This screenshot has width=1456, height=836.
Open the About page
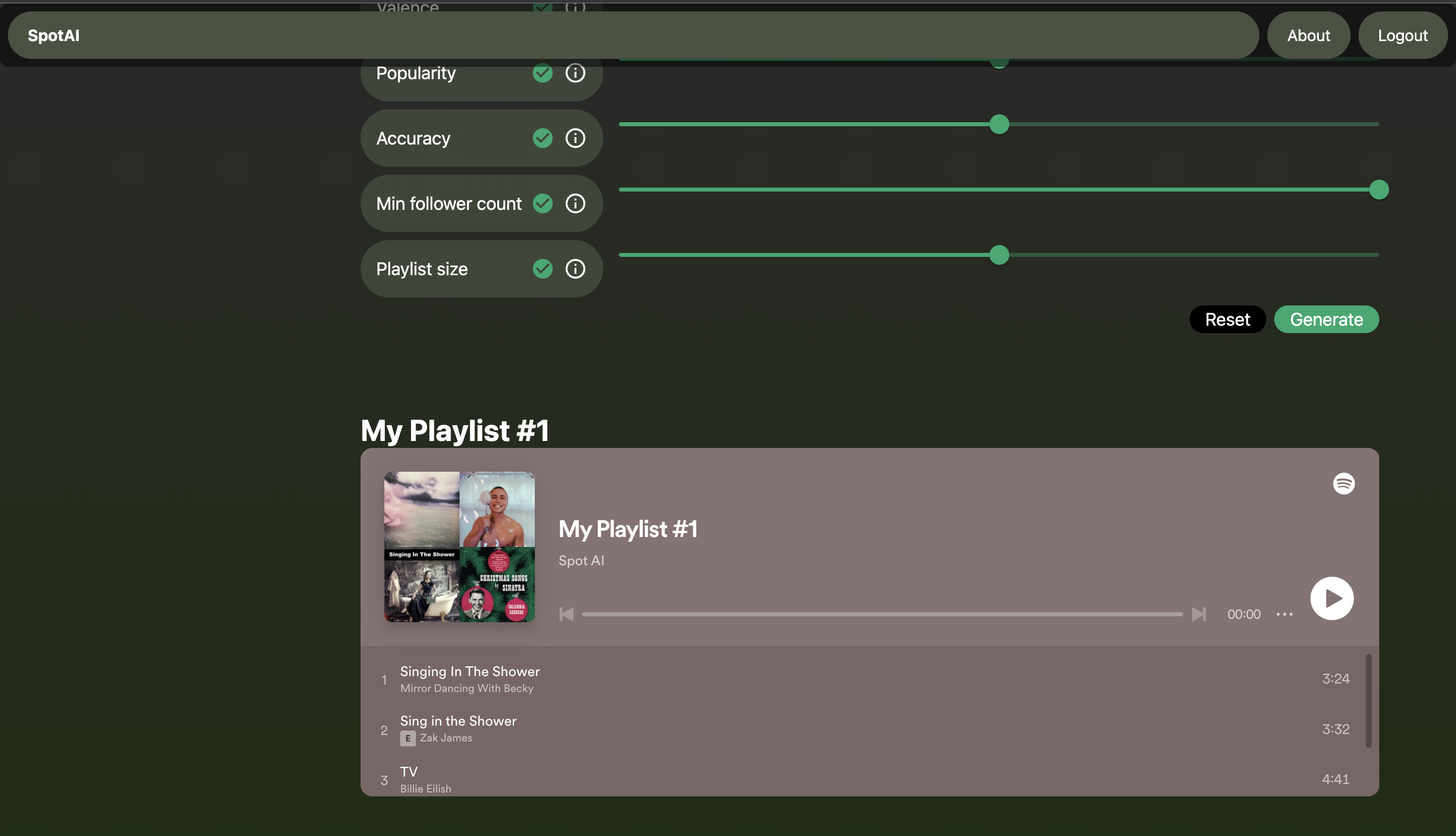[x=1308, y=36]
